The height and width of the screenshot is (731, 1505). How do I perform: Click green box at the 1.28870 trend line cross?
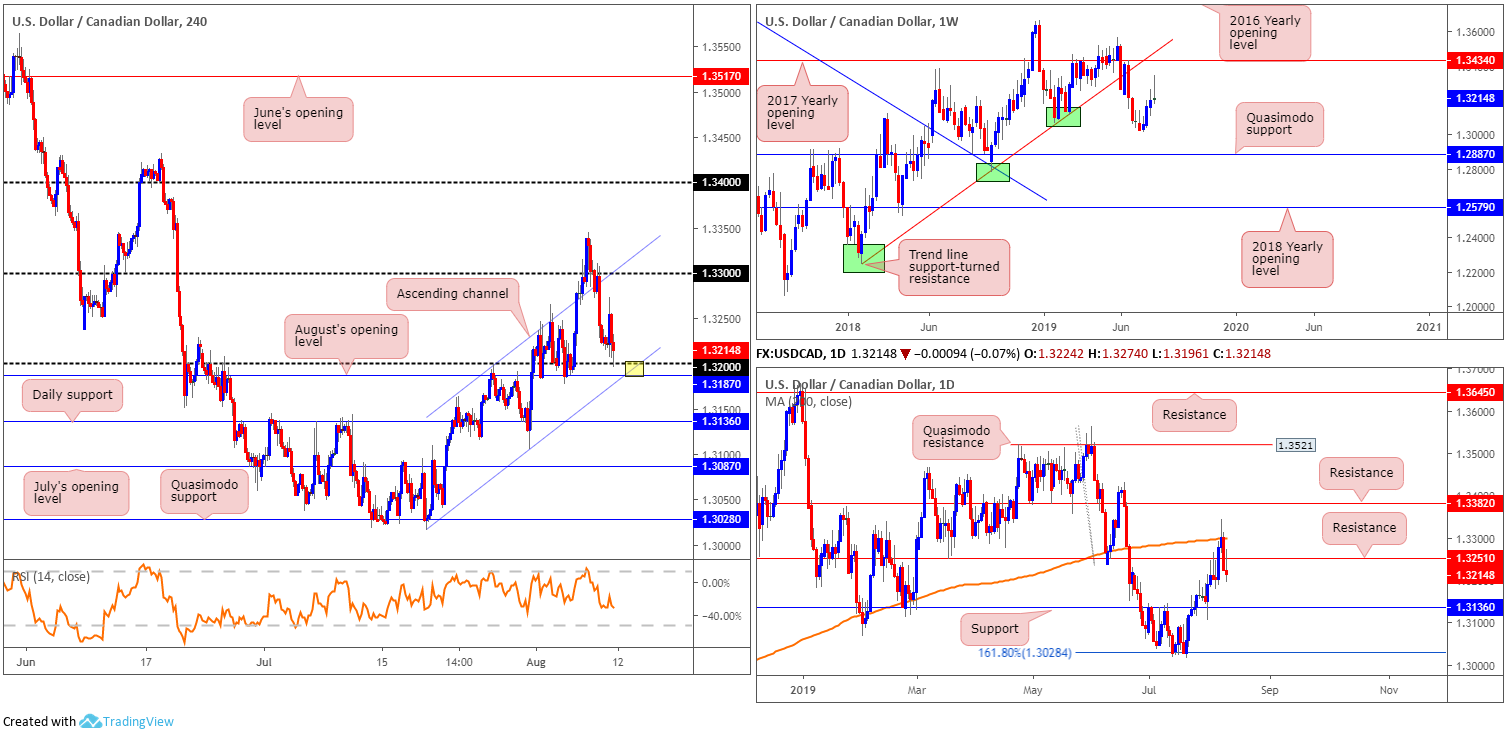(x=993, y=172)
